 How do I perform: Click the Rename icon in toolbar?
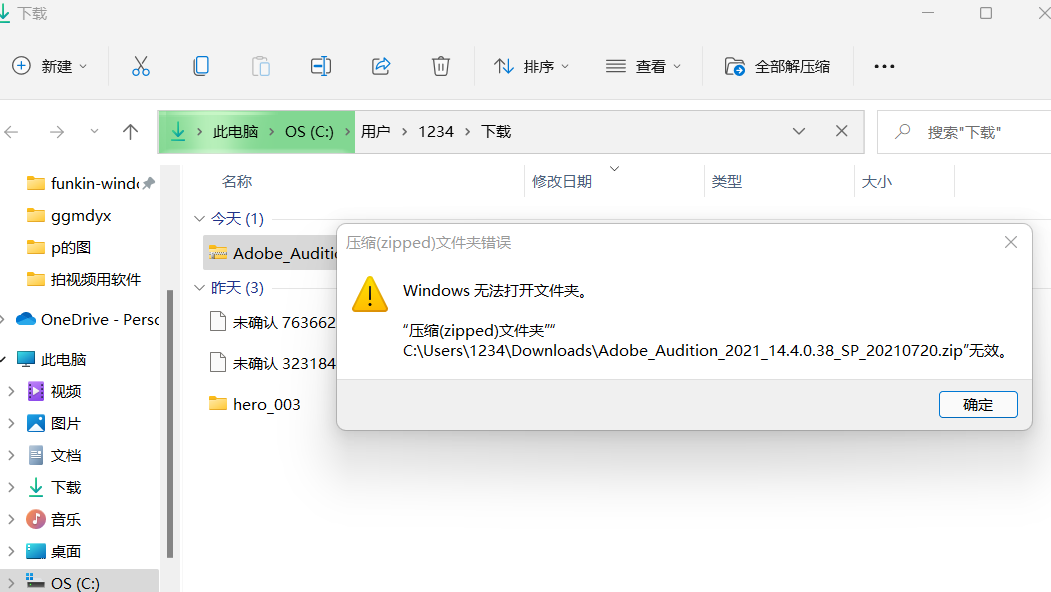[x=320, y=66]
